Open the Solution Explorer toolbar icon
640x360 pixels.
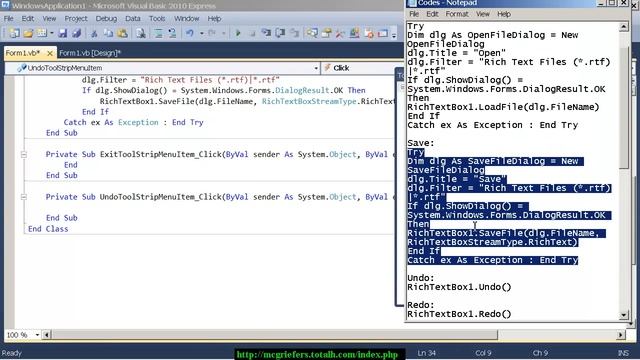[312, 33]
